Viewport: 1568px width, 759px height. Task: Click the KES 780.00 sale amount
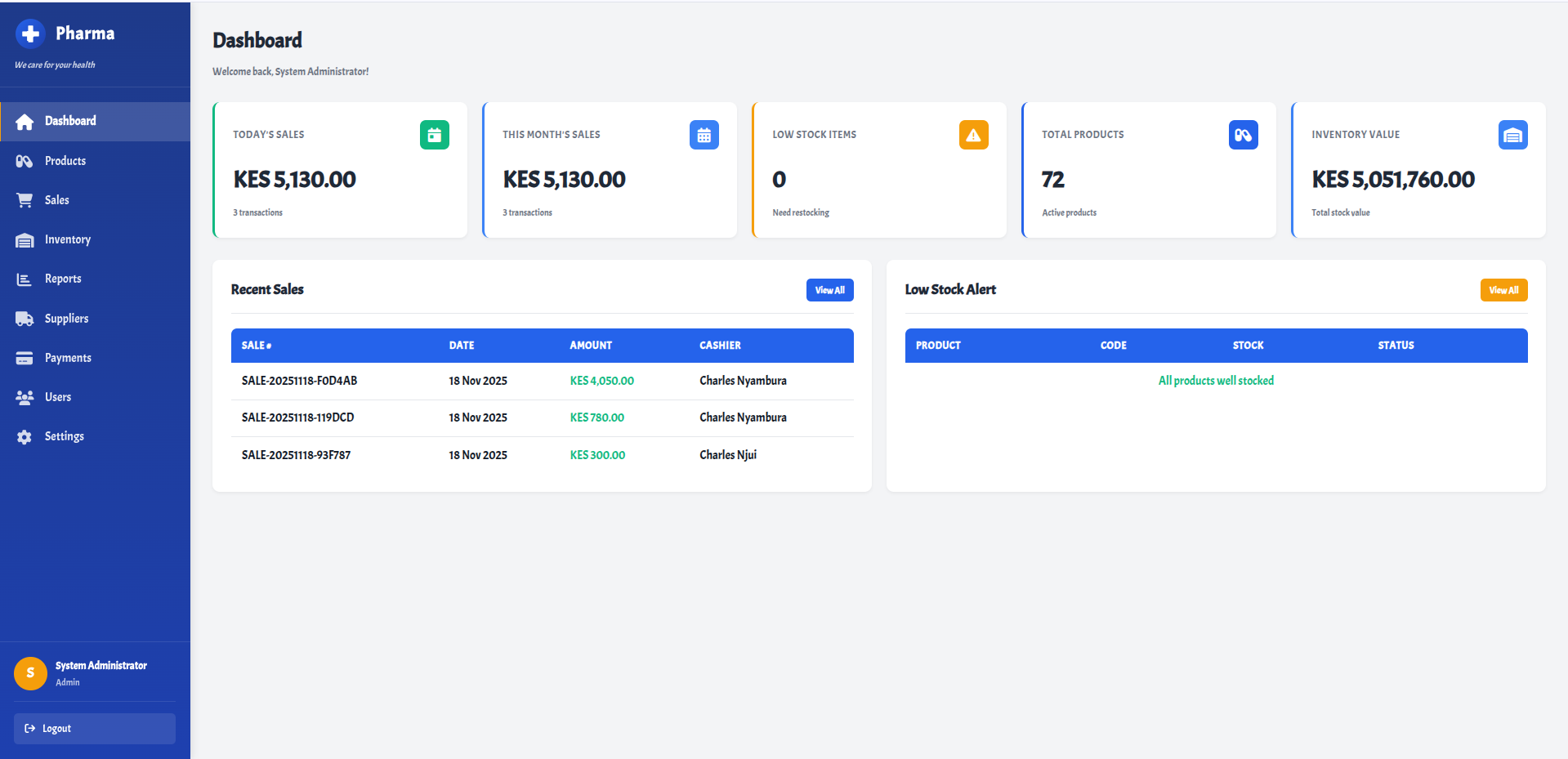point(596,417)
